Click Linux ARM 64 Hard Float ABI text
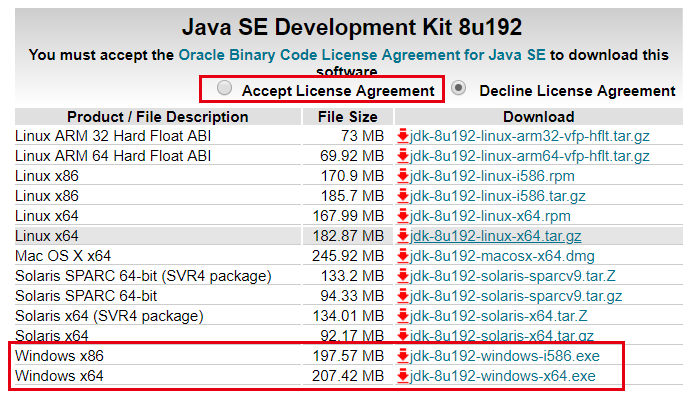 pos(113,156)
